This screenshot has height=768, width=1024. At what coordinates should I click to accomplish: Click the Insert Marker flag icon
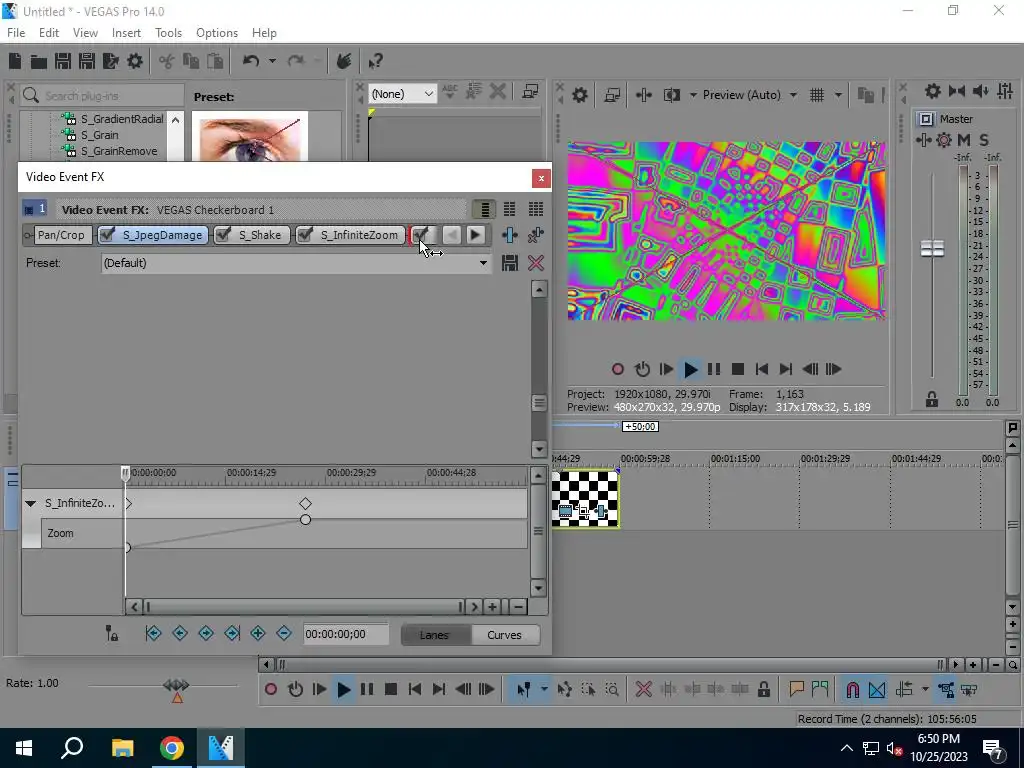pos(796,689)
